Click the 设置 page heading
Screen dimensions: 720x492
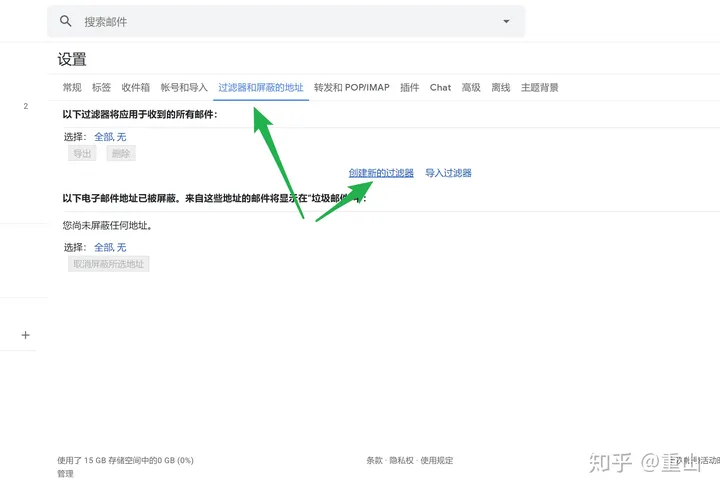pos(72,59)
